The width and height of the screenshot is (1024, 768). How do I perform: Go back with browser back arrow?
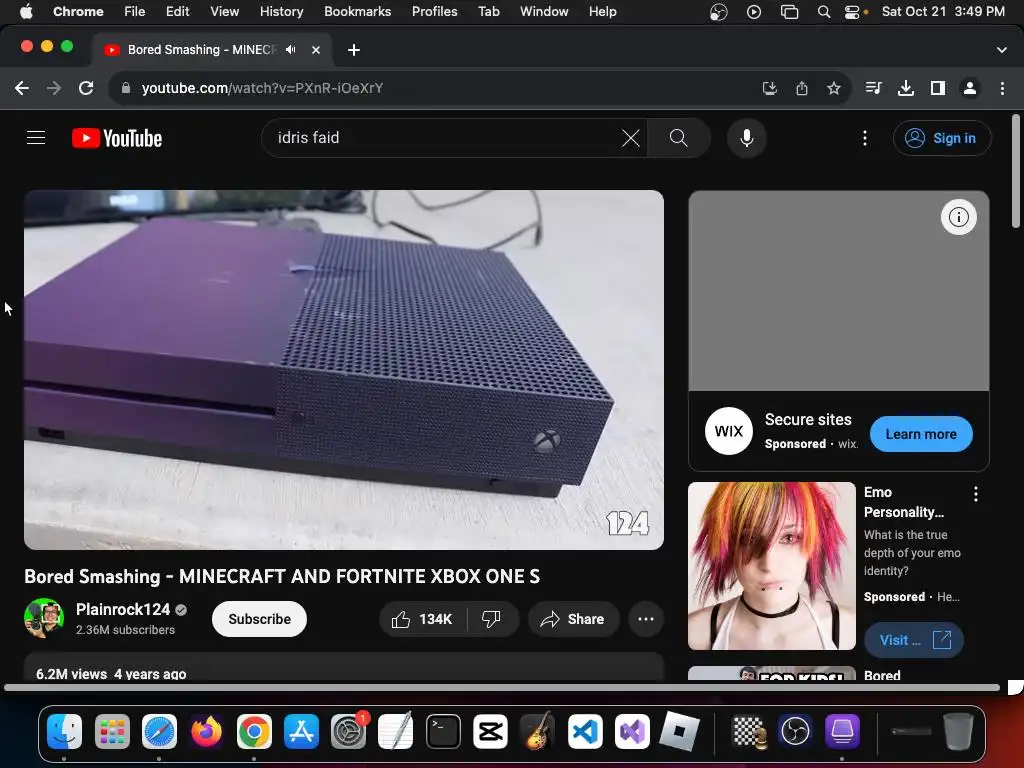(22, 88)
